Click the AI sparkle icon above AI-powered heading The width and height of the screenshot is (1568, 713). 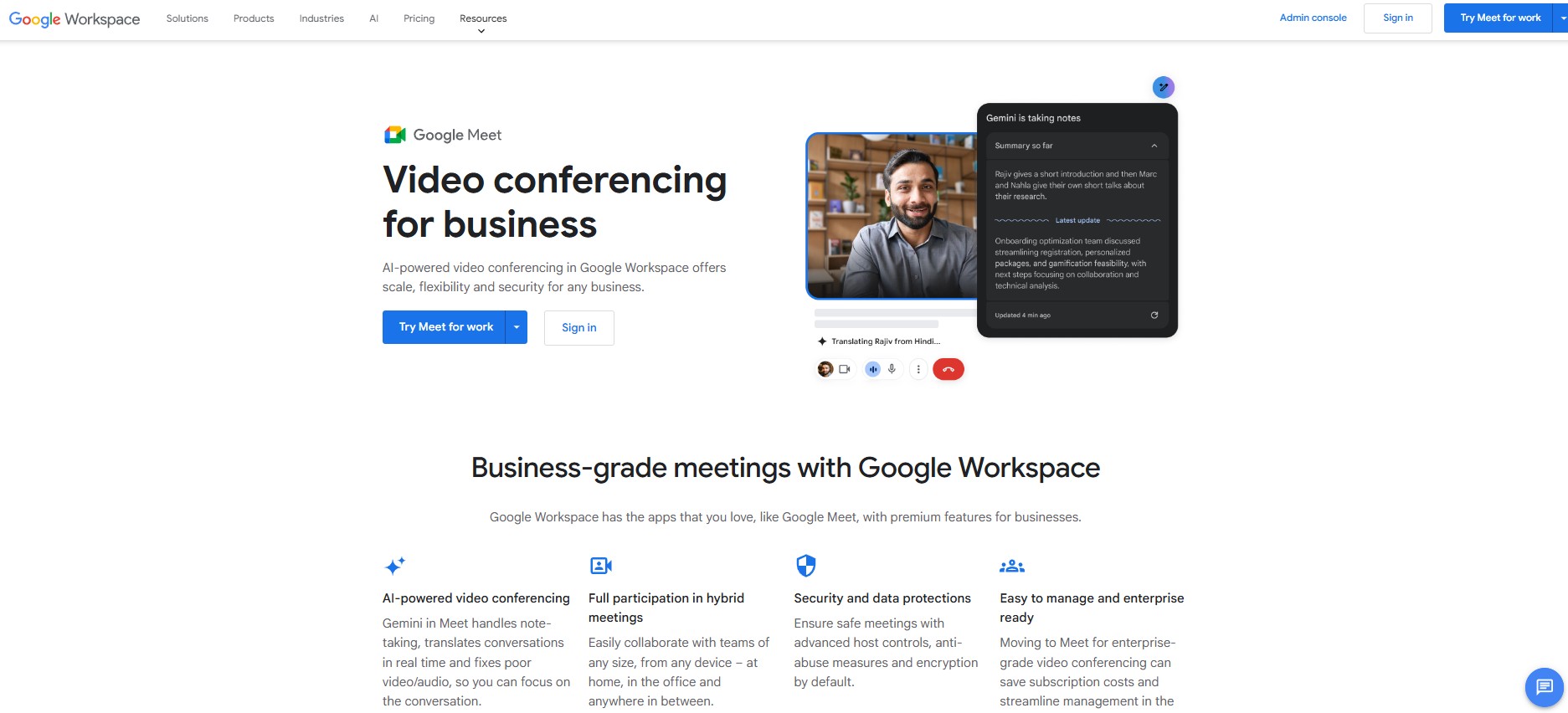click(394, 566)
